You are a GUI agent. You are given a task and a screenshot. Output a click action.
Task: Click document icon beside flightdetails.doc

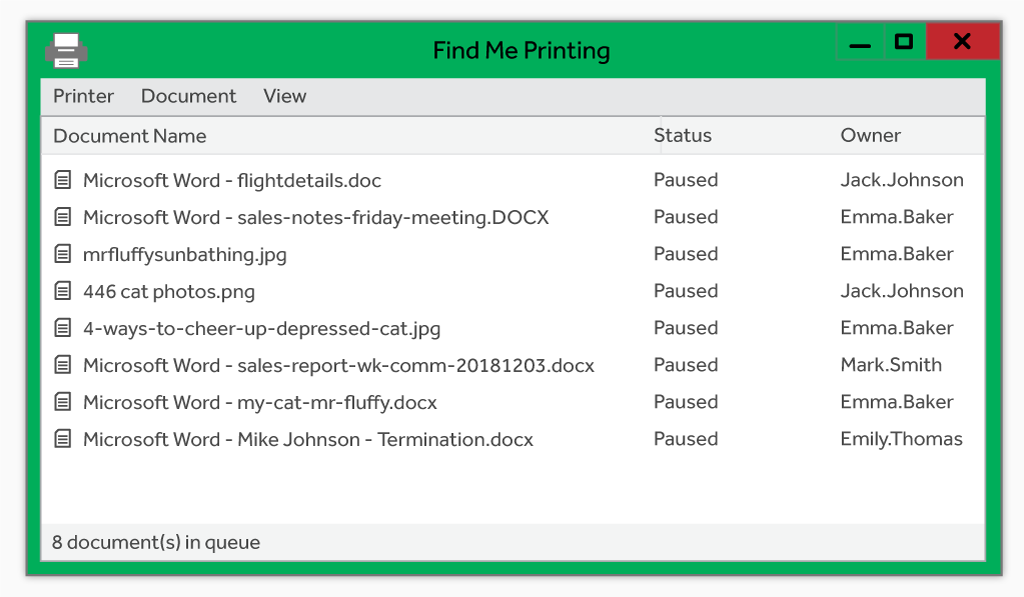[x=63, y=180]
